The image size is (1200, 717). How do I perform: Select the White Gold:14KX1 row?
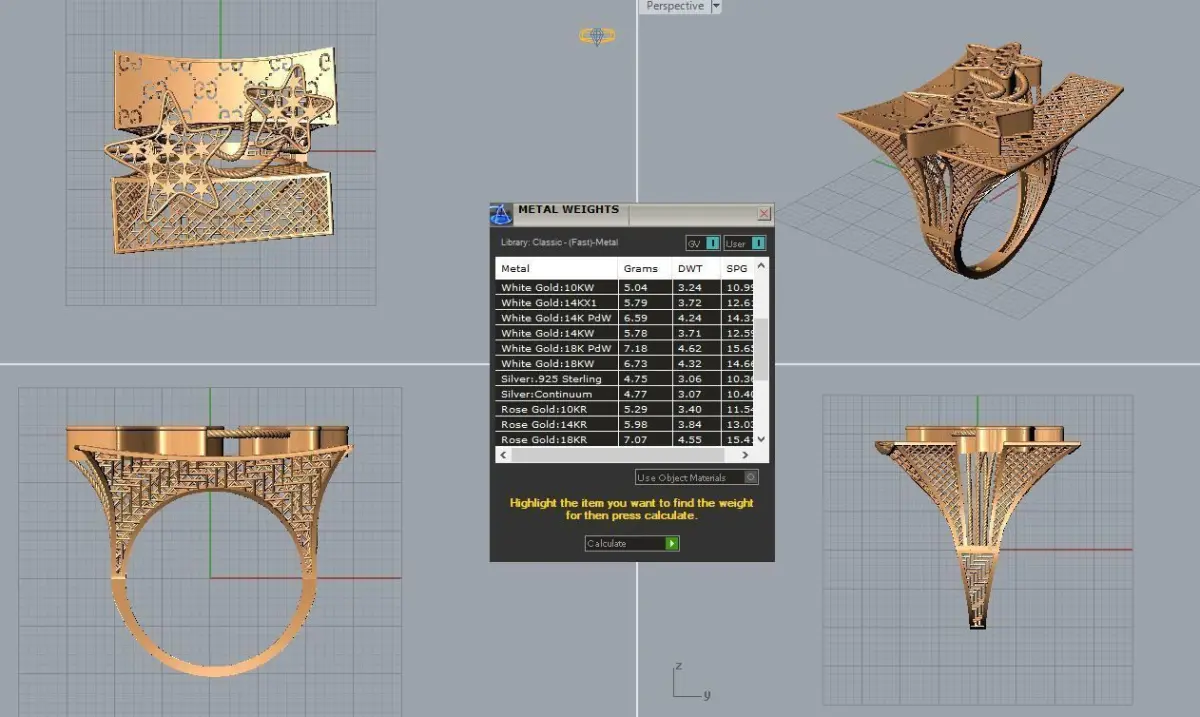coord(625,302)
